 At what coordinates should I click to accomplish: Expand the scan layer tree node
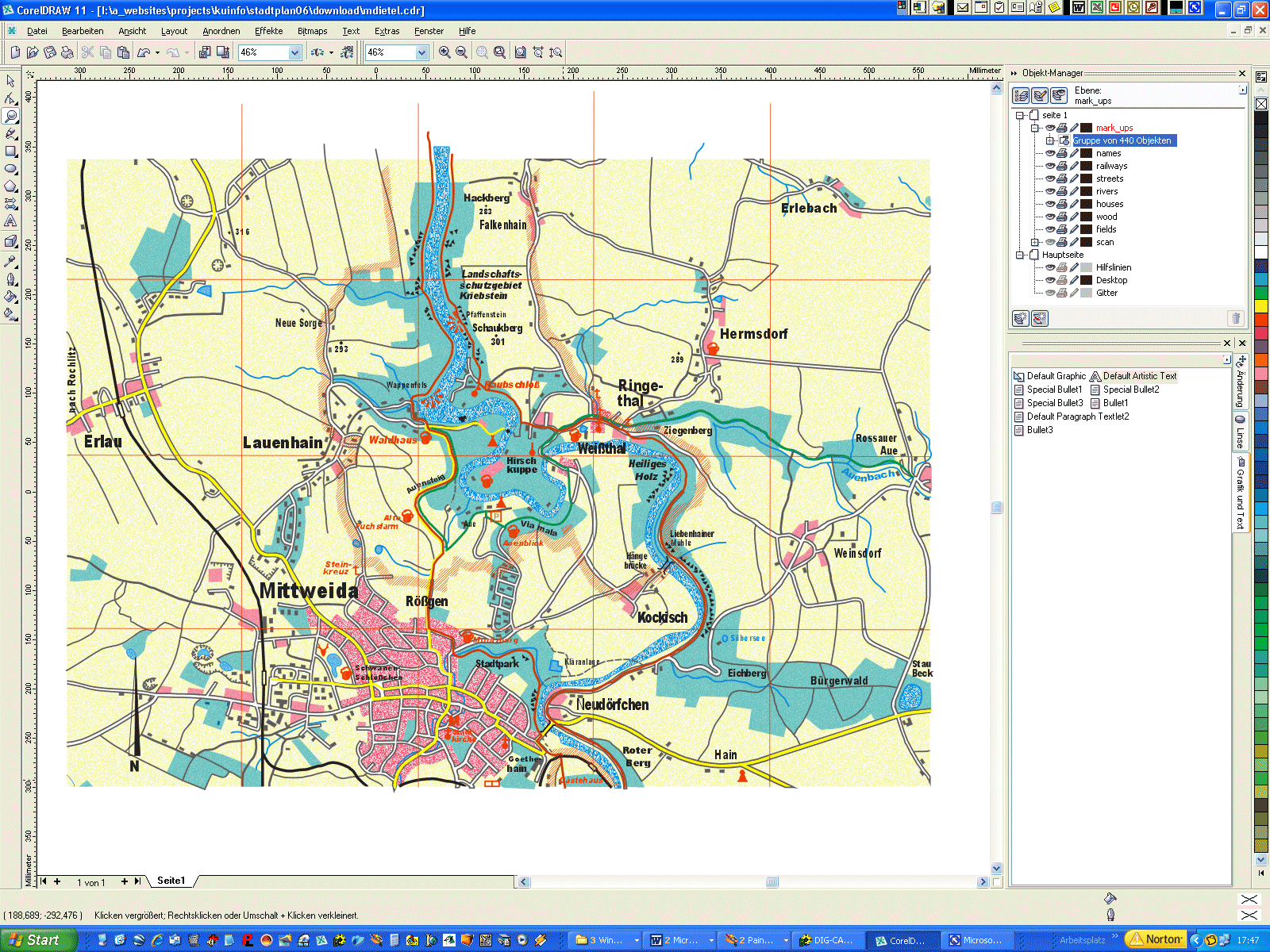pos(1035,242)
